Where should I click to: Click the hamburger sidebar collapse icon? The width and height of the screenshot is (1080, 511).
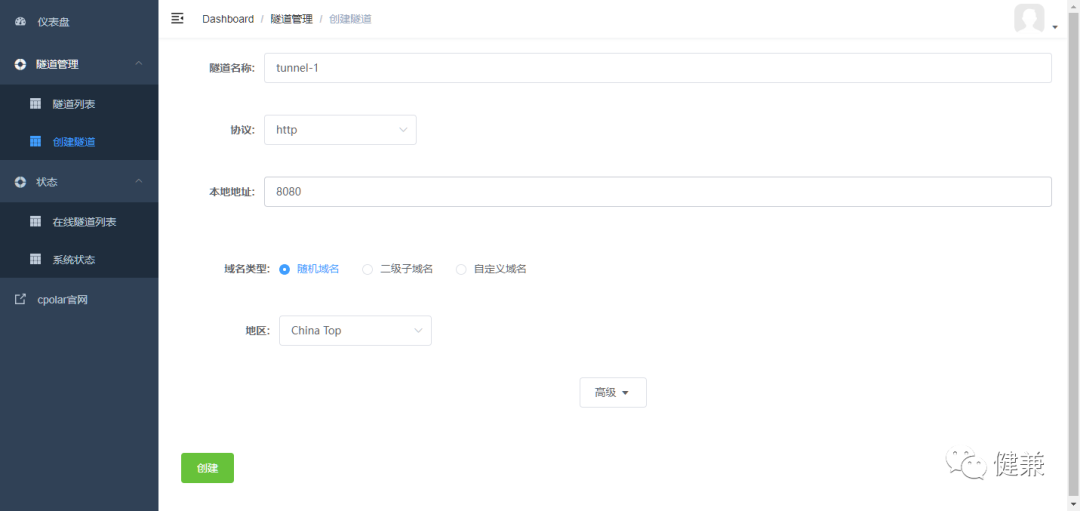[x=177, y=18]
